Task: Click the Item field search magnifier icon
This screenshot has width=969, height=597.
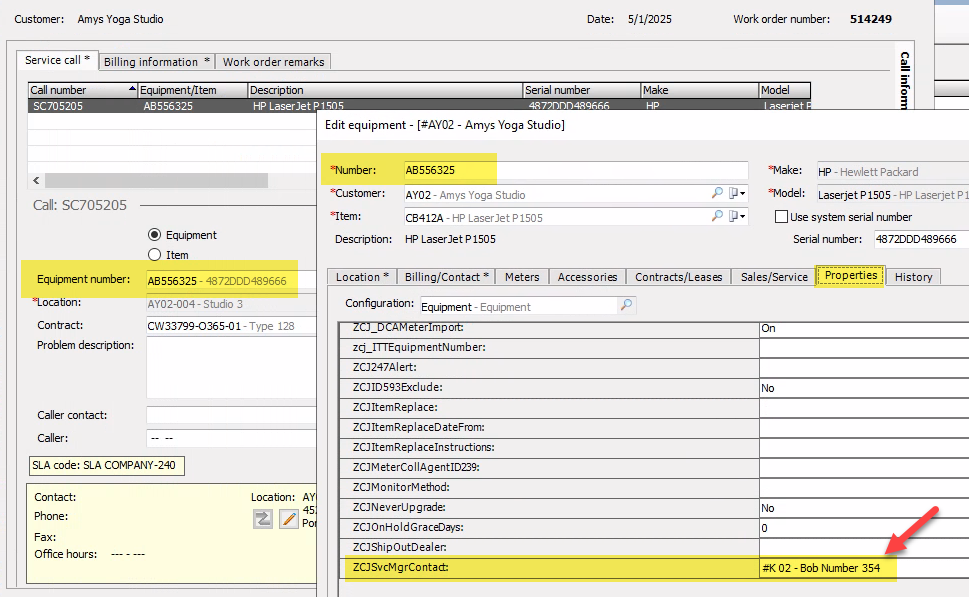Action: 717,216
